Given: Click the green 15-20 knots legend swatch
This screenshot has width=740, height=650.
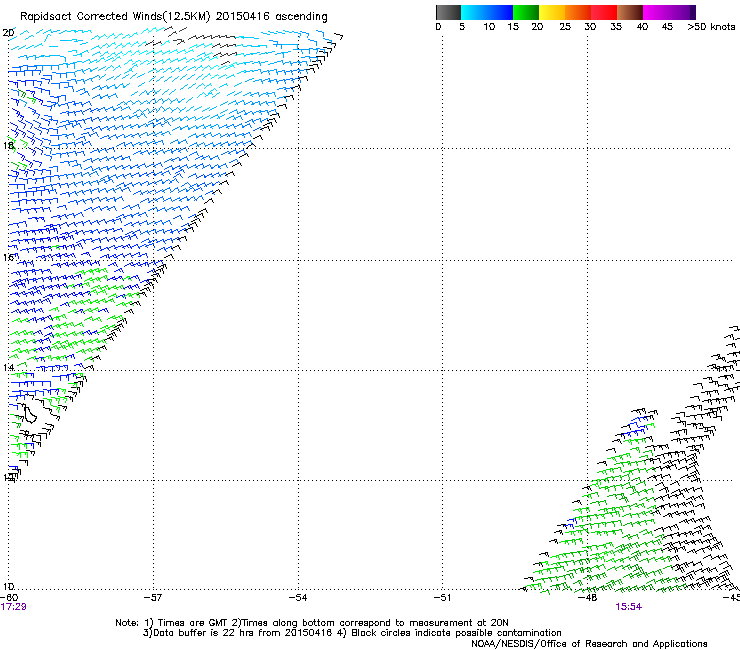Looking at the screenshot, I should 526,12.
